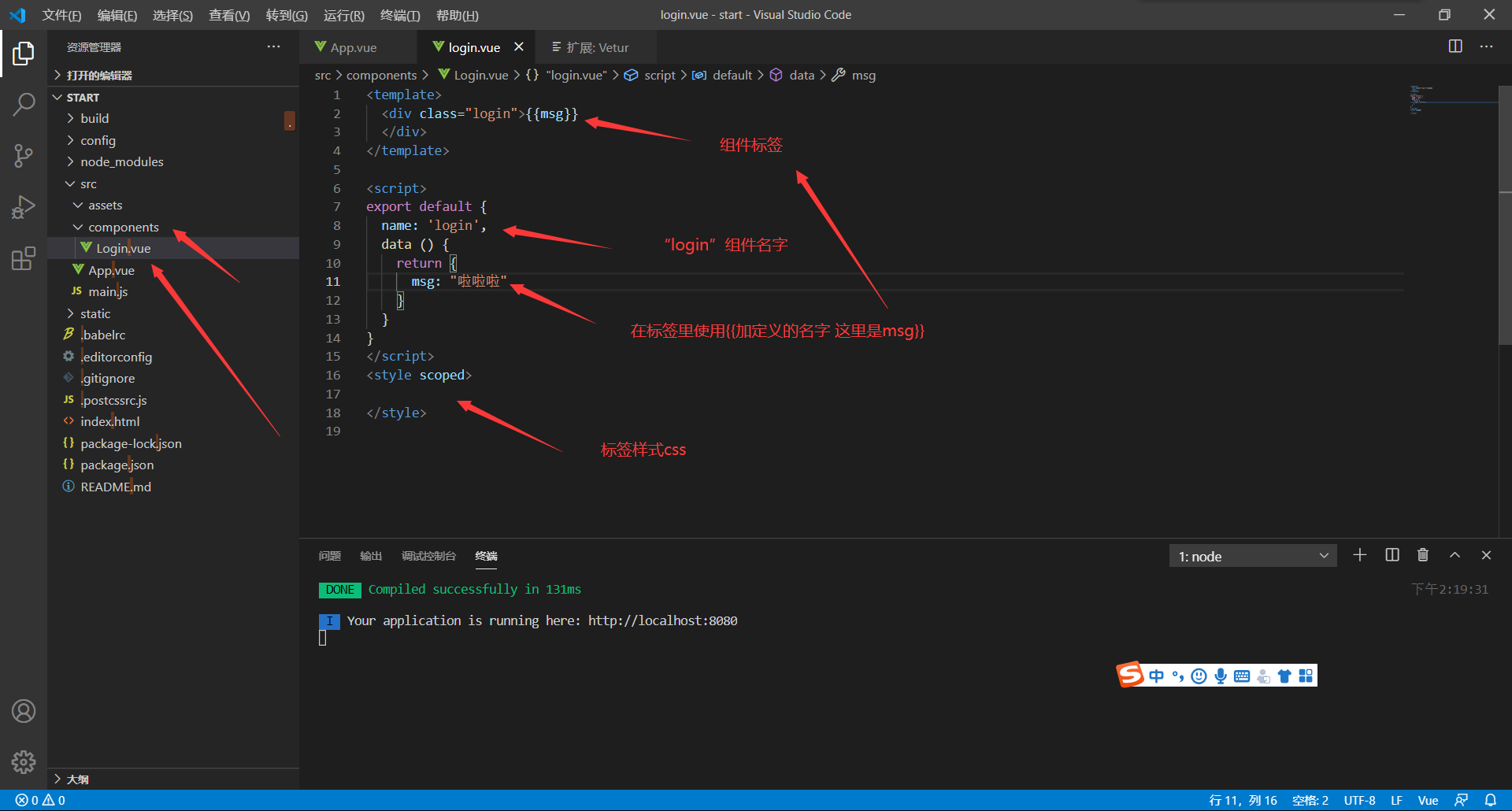The height and width of the screenshot is (811, 1512).
Task: Open the Terminal menu (终端)
Action: coord(400,15)
